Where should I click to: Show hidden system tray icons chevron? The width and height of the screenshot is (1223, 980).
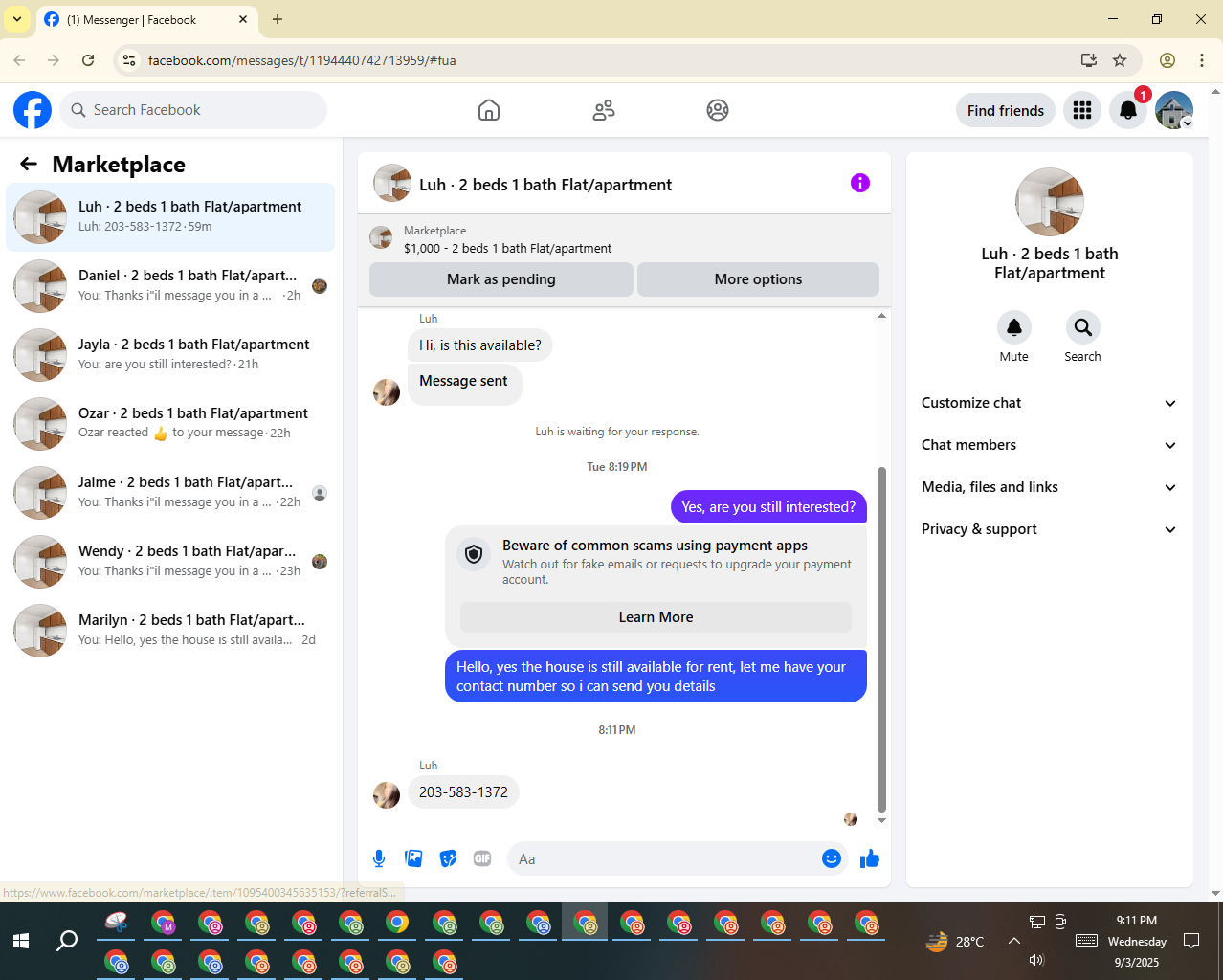point(1014,941)
